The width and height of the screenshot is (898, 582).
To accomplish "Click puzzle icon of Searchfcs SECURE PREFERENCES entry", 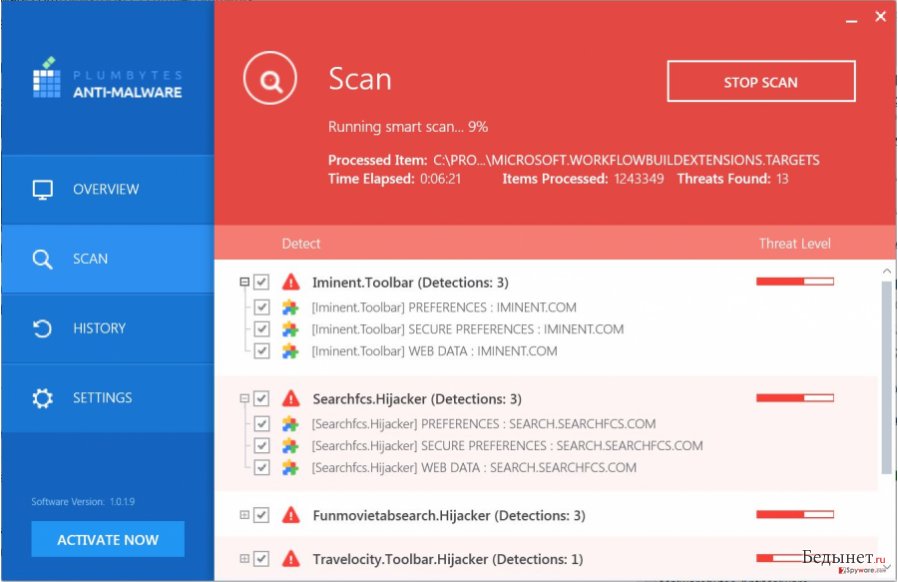I will pyautogui.click(x=290, y=446).
